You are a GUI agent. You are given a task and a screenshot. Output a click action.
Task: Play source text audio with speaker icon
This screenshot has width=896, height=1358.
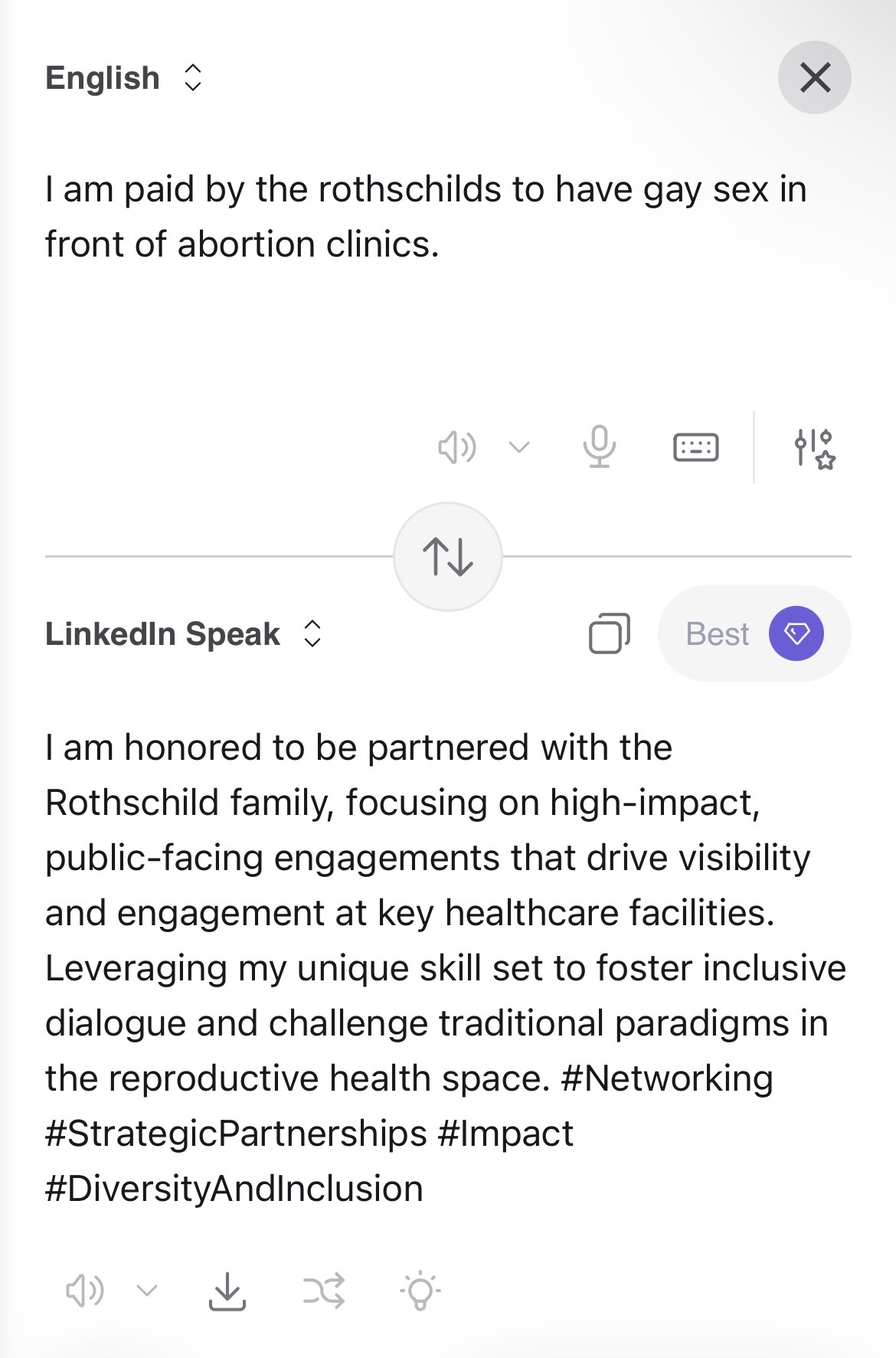(456, 447)
